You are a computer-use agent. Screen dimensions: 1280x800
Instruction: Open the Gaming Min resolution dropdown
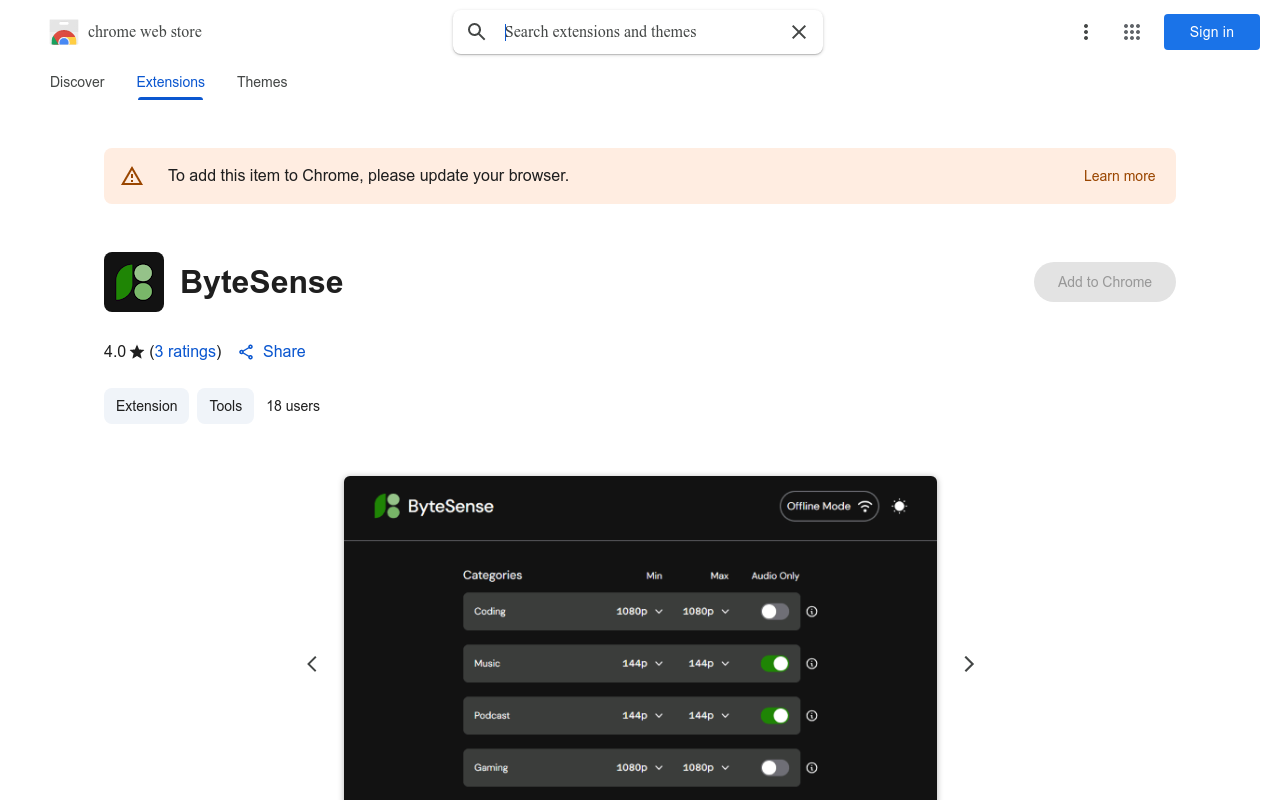(640, 768)
